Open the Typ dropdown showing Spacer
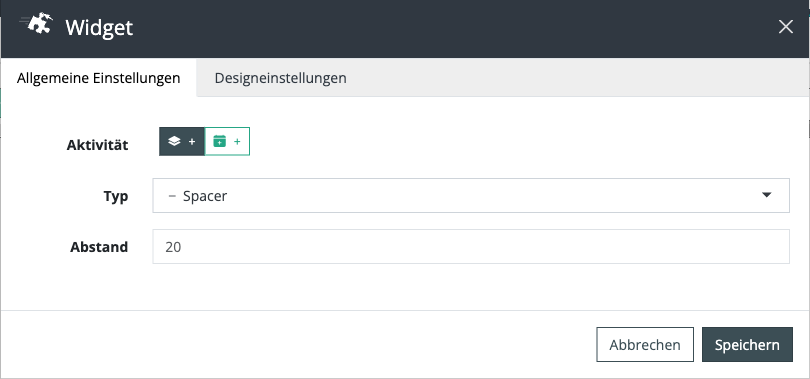The width and height of the screenshot is (810, 379). click(471, 196)
